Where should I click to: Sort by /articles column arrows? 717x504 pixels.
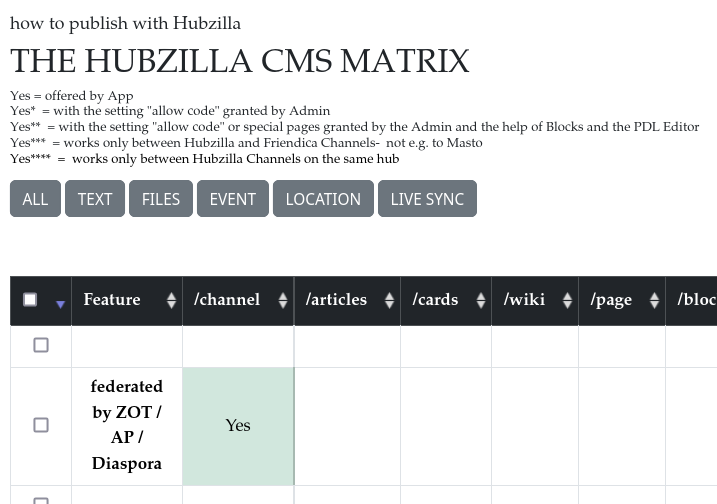click(x=389, y=300)
